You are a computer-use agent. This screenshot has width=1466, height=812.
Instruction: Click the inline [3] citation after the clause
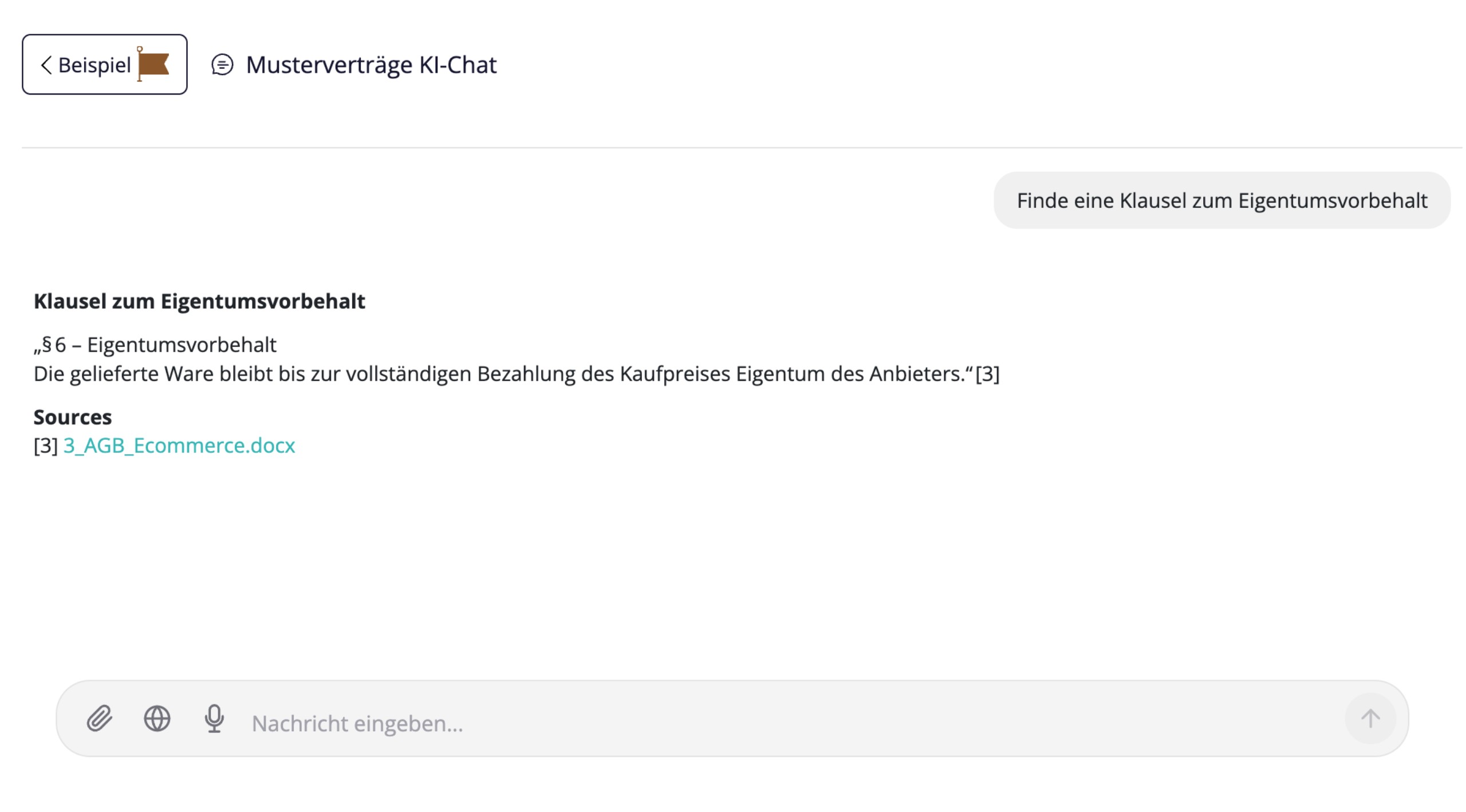pos(987,374)
